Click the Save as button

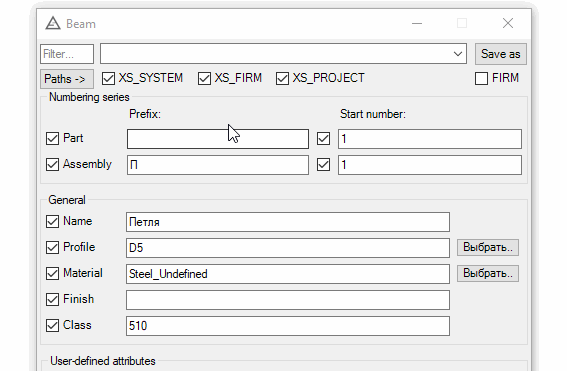coord(500,54)
